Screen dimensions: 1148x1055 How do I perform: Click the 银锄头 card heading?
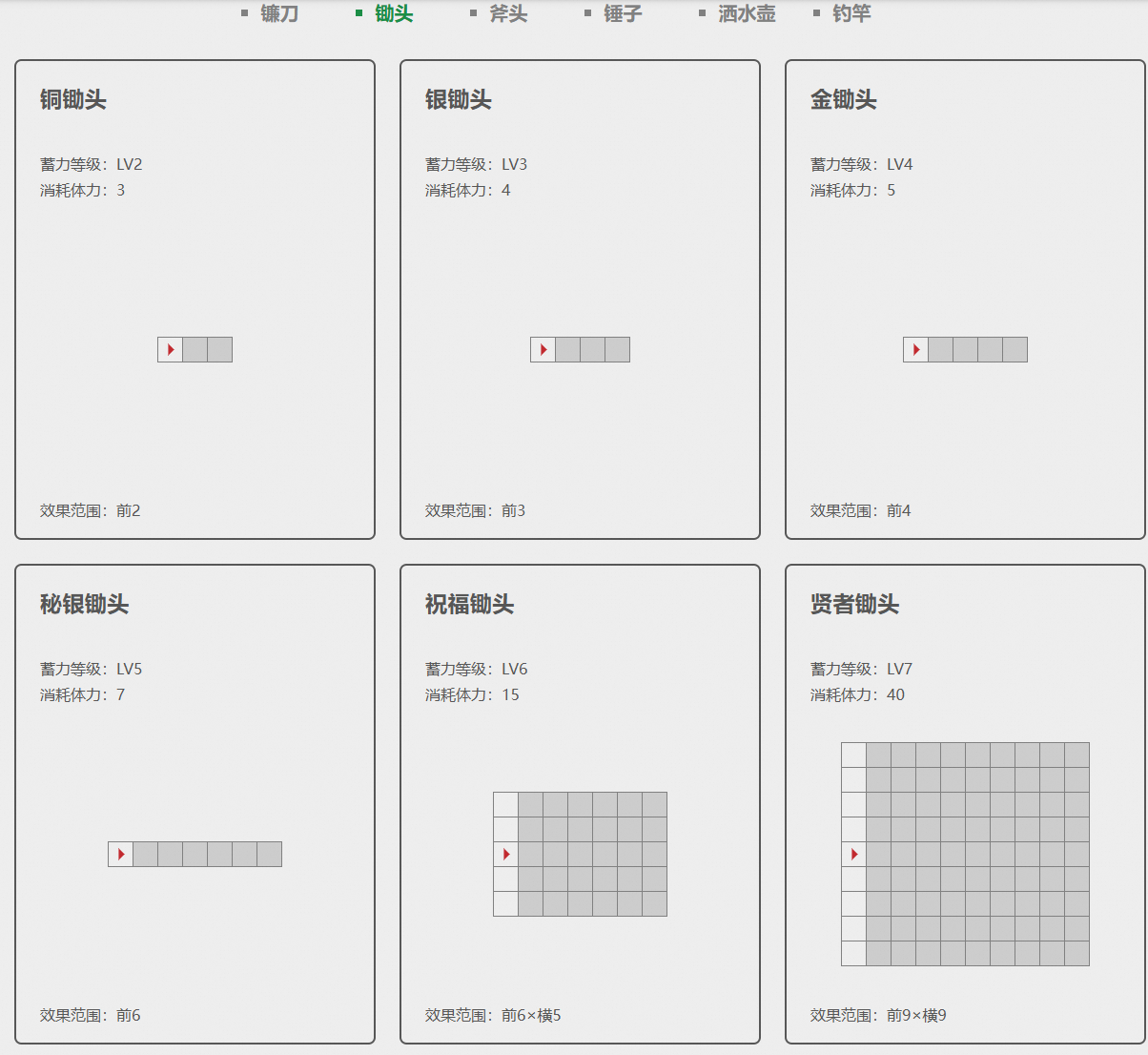pyautogui.click(x=459, y=100)
